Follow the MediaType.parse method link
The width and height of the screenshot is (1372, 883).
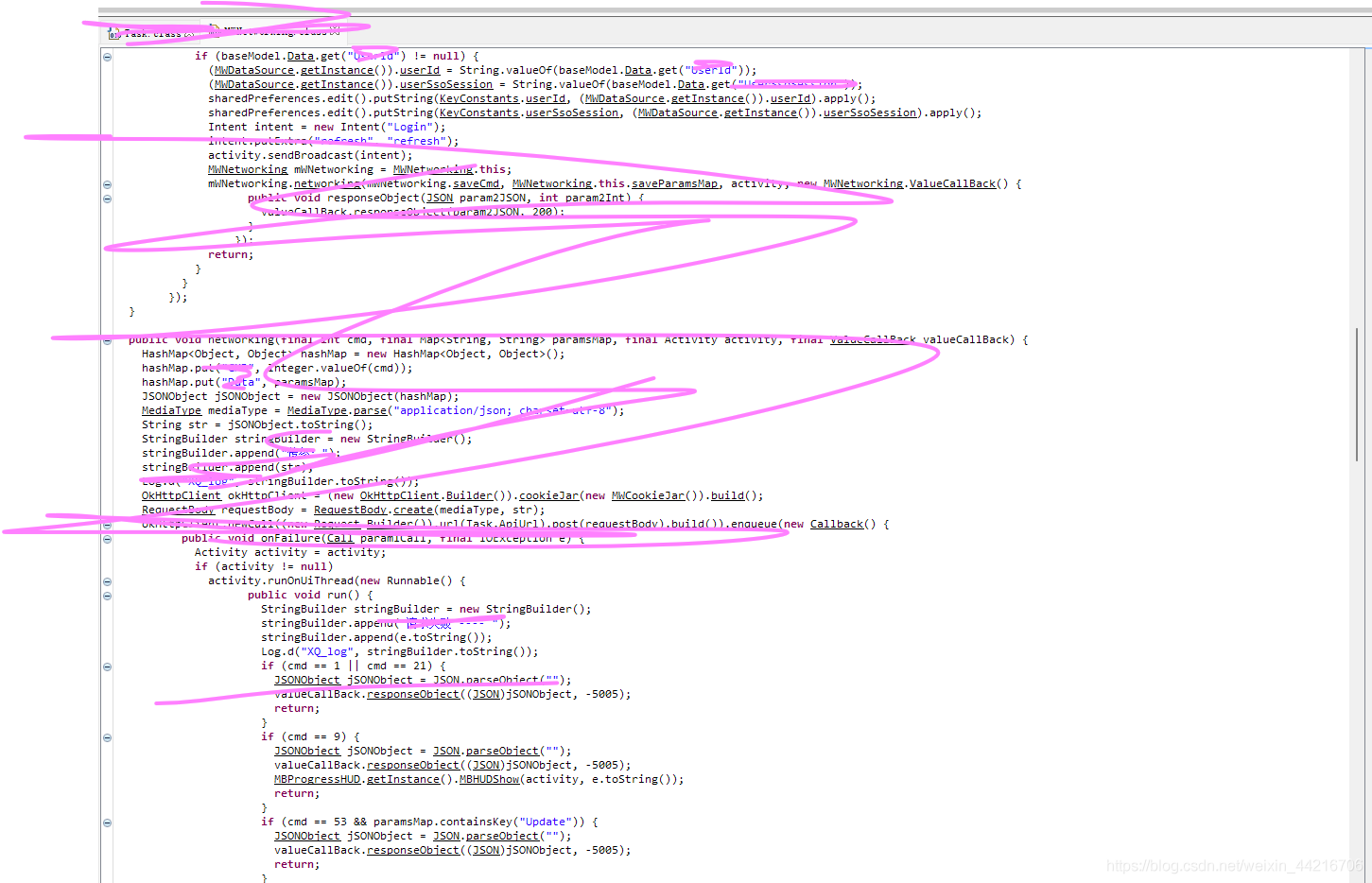370,410
